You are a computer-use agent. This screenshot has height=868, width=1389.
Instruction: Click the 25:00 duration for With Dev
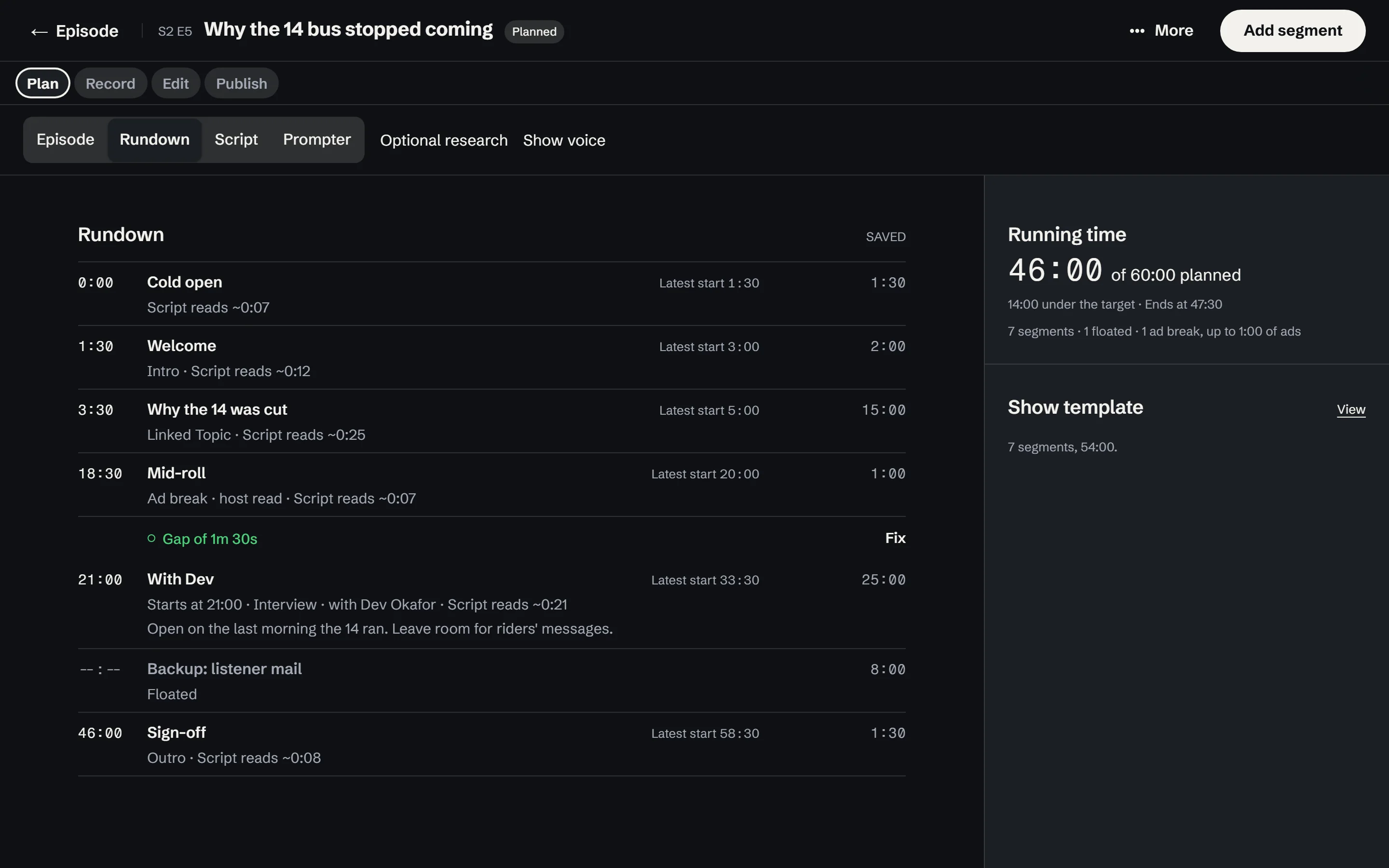pyautogui.click(x=884, y=580)
